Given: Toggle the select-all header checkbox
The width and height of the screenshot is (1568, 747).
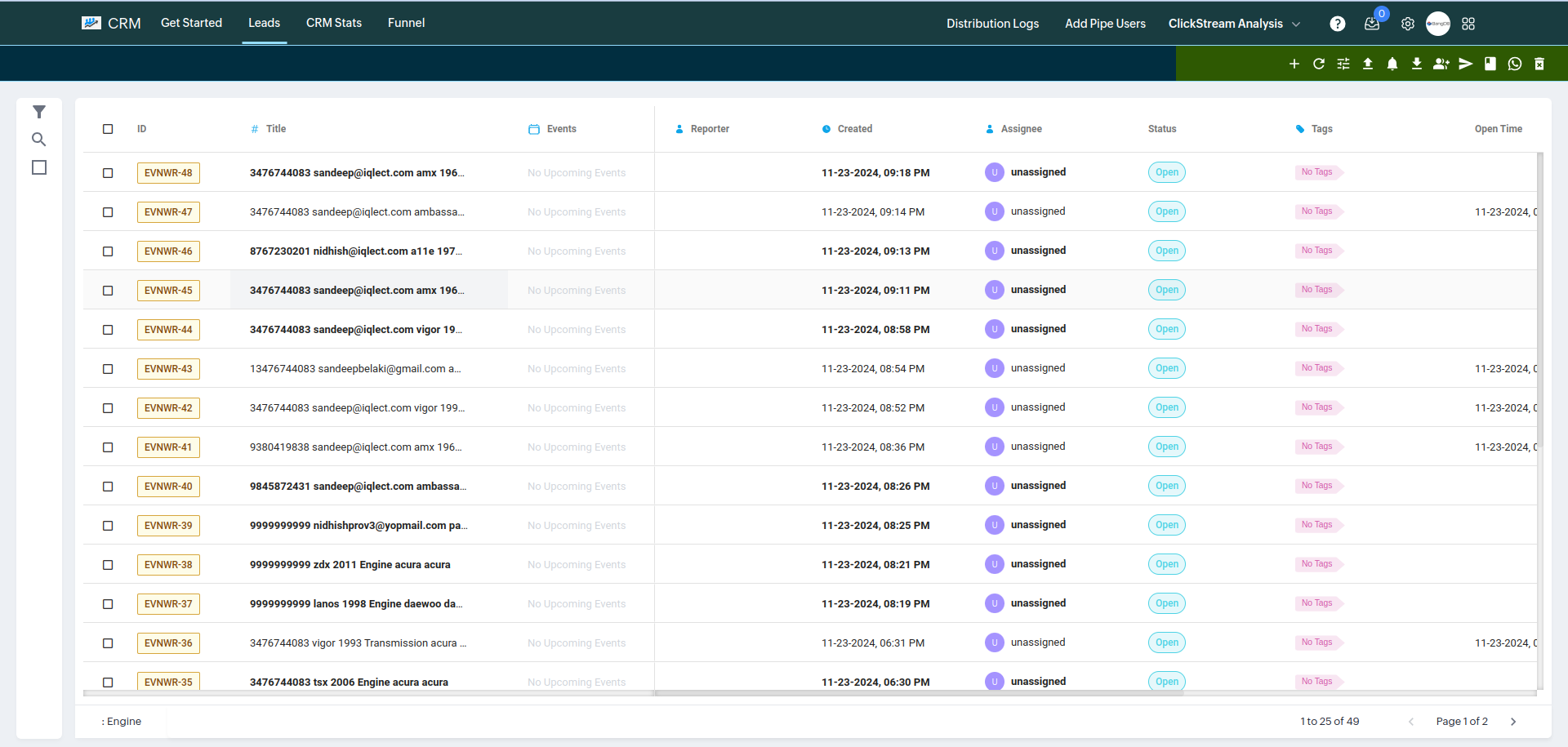Looking at the screenshot, I should click(108, 129).
